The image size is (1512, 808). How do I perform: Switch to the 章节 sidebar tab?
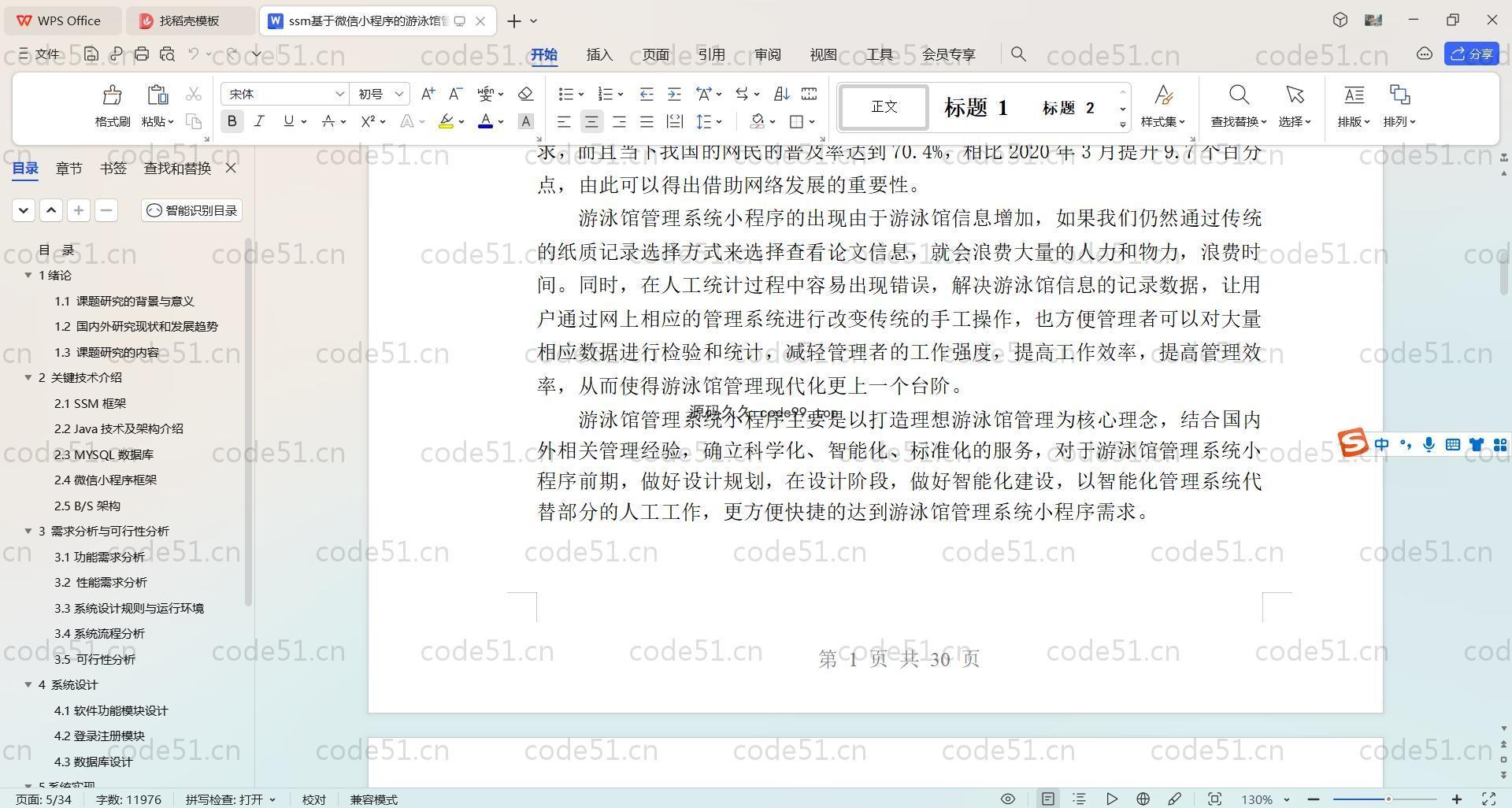tap(69, 168)
